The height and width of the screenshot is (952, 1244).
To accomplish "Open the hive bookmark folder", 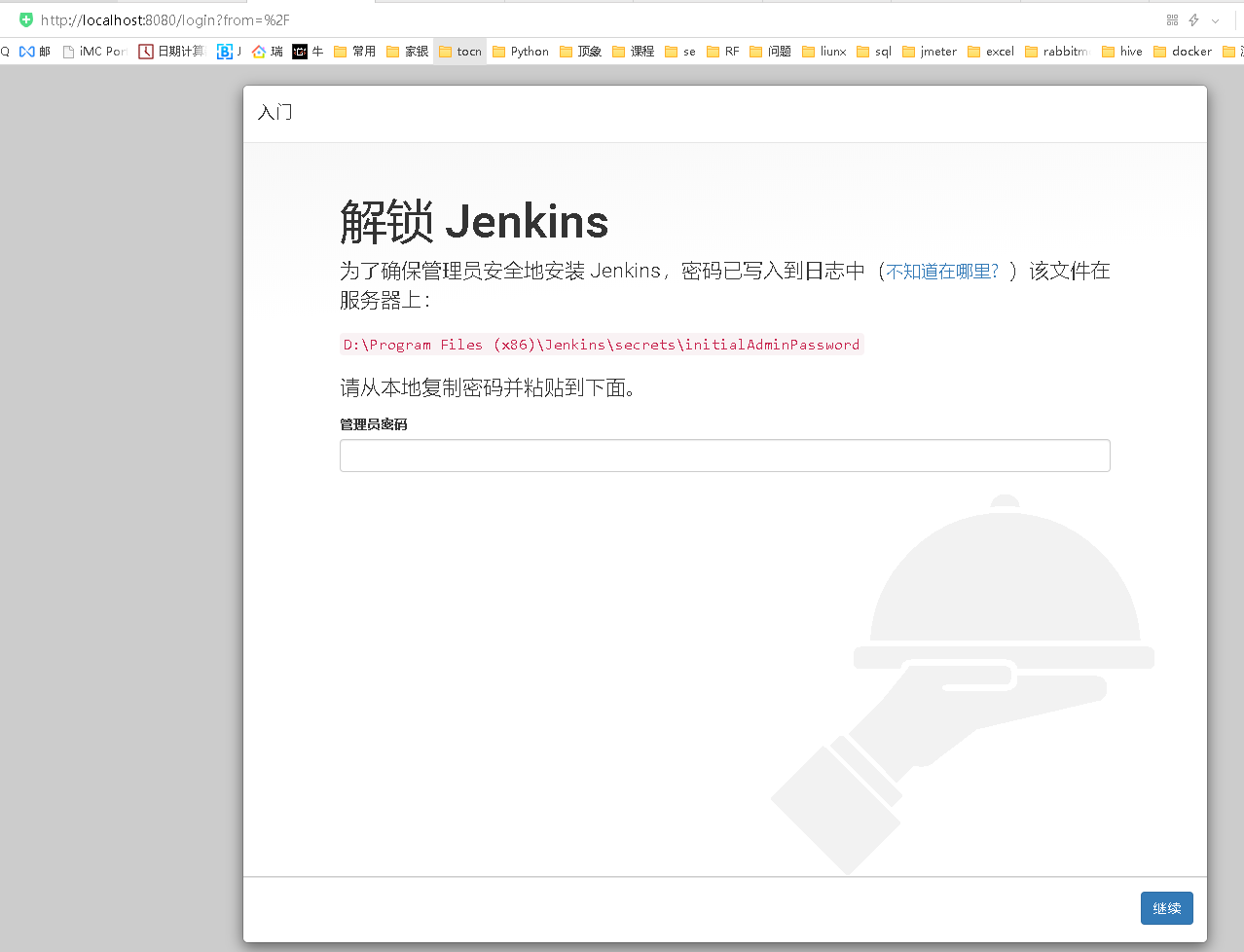I will click(x=1122, y=52).
